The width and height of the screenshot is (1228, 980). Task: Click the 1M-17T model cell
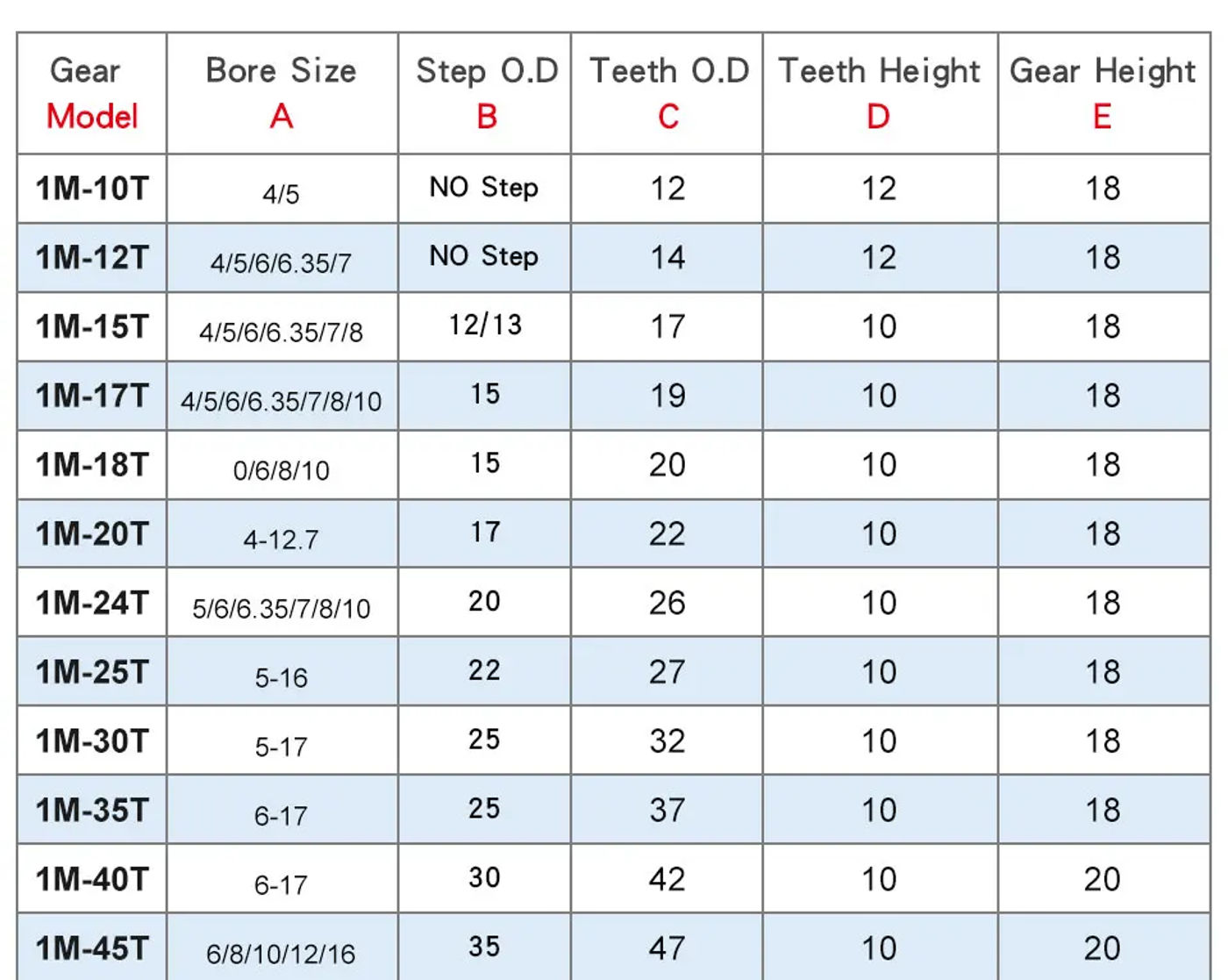[92, 396]
